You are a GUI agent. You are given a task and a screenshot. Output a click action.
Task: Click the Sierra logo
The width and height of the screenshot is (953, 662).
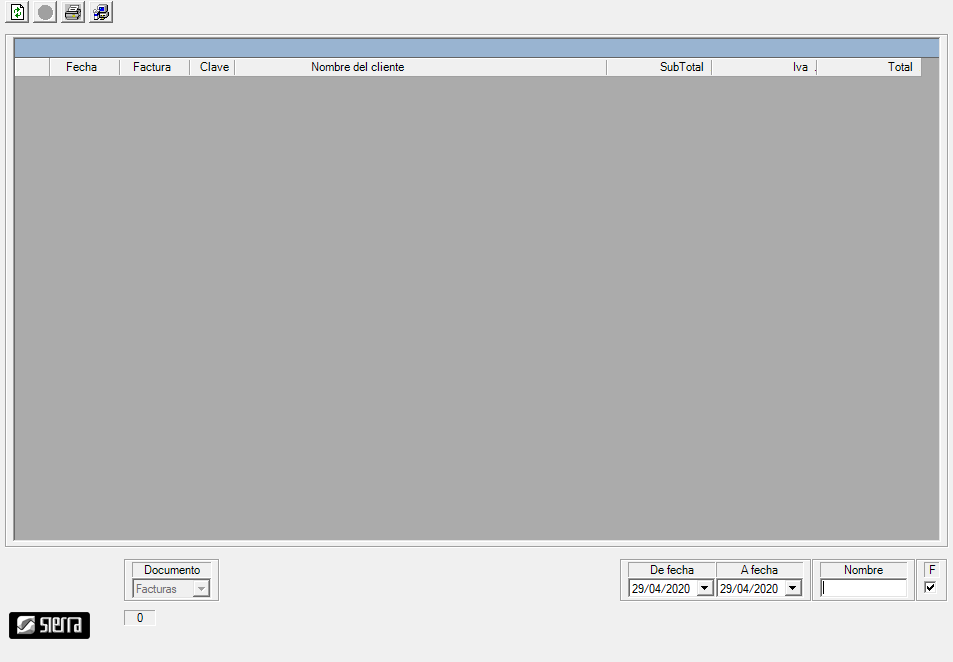click(49, 625)
